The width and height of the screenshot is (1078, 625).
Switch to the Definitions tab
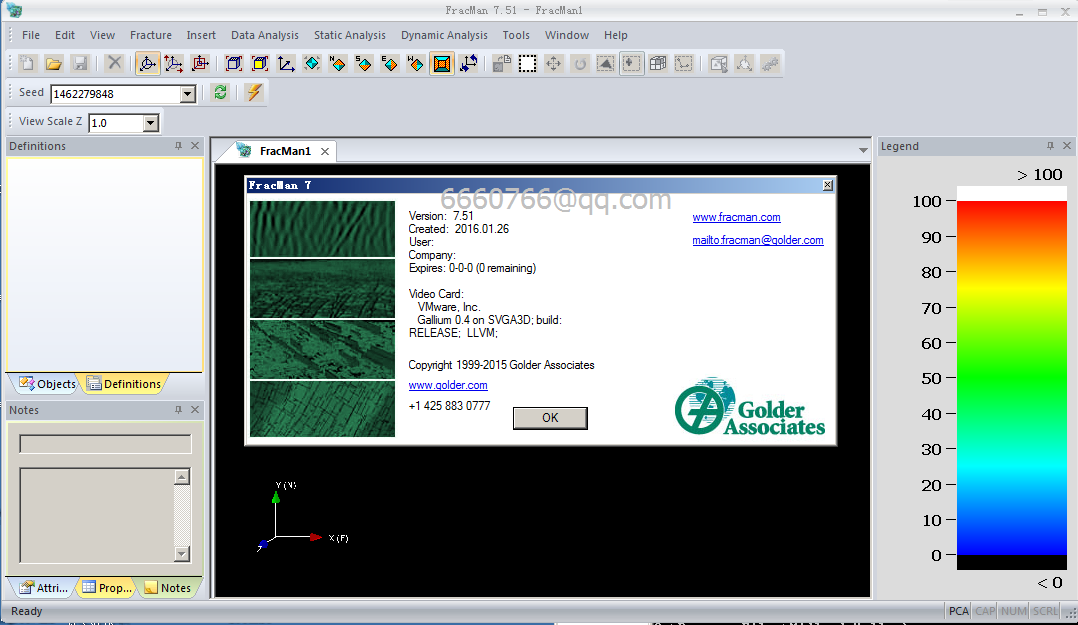tap(124, 384)
